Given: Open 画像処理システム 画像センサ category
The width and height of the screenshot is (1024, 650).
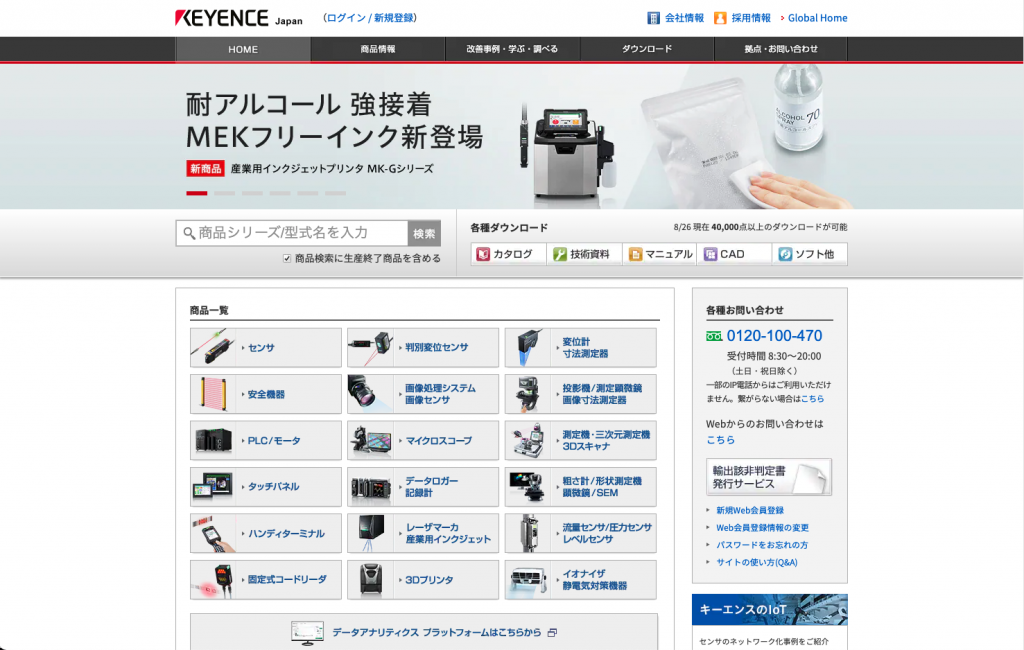Looking at the screenshot, I should click(x=423, y=394).
